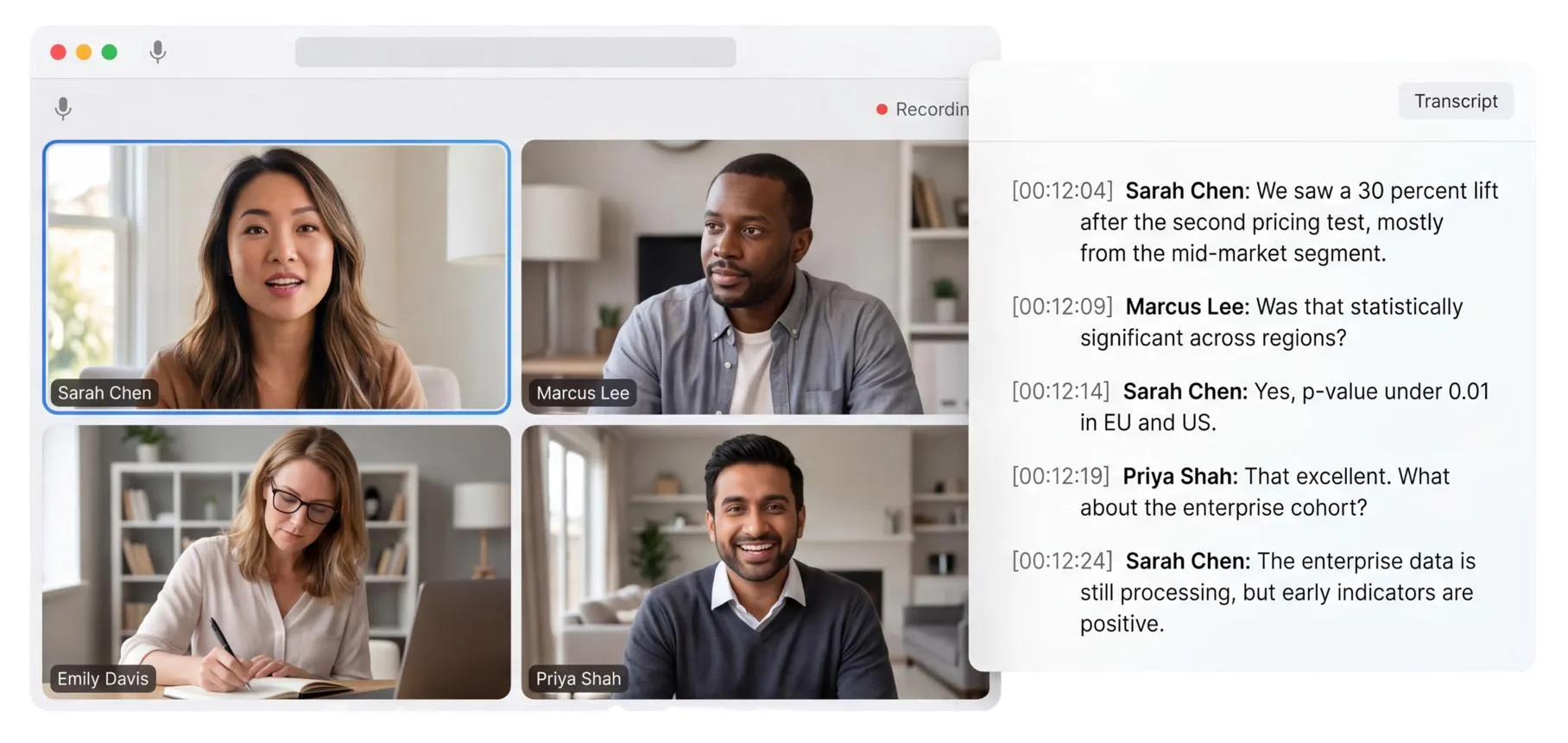Screen dimensions: 1568x743
Task: Click the microphone icon in the title bar
Action: (x=157, y=52)
